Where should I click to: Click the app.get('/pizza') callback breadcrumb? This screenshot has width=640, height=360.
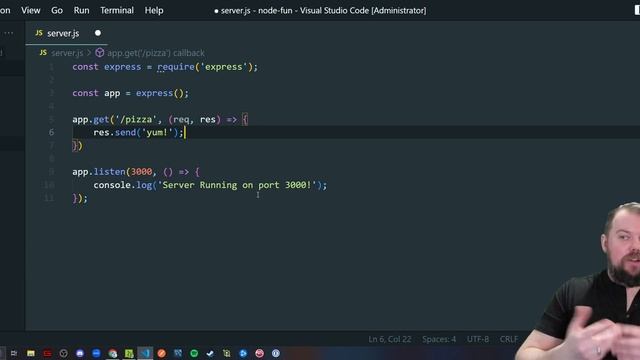156,53
